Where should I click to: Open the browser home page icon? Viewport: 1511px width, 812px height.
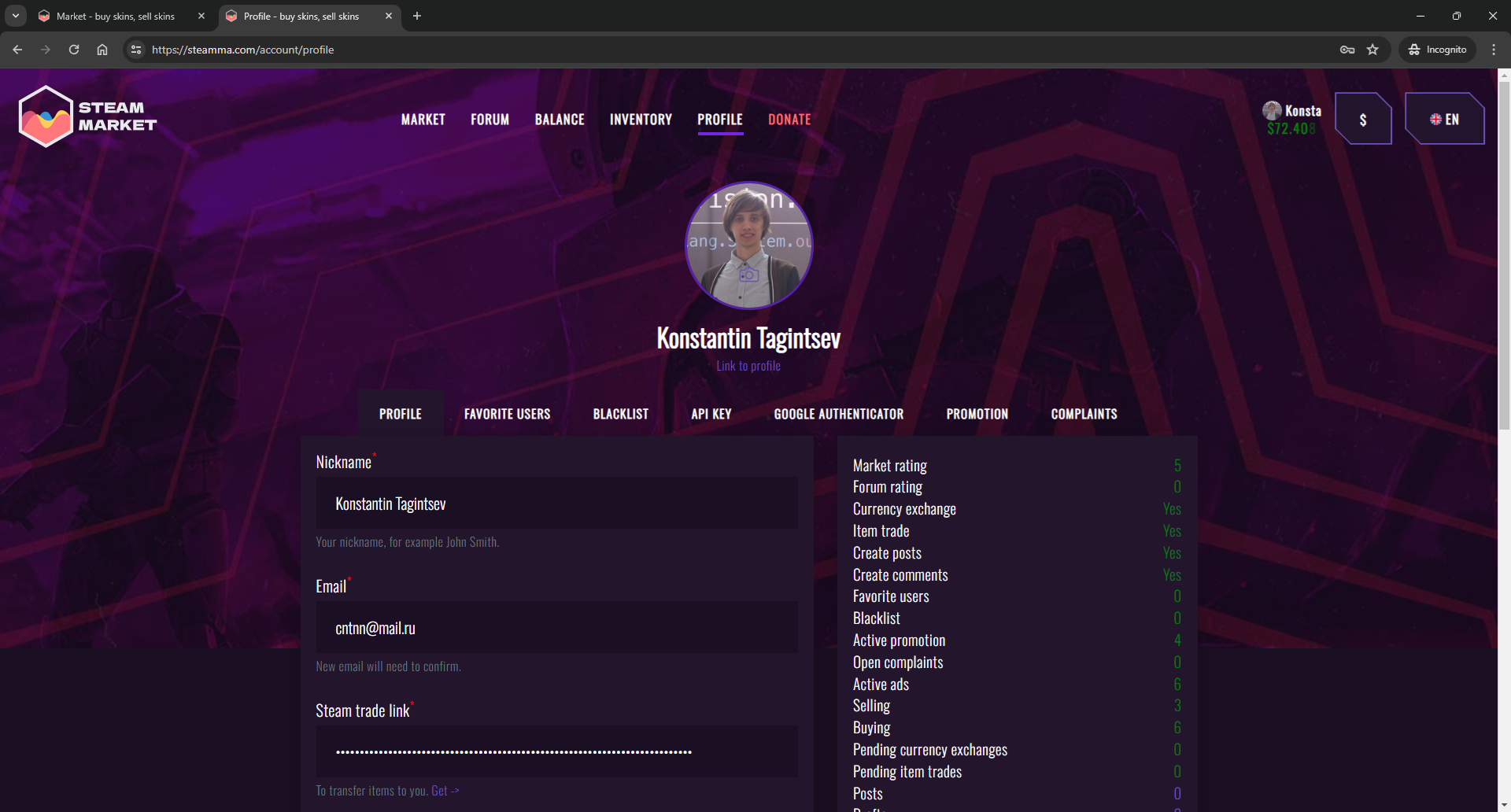pyautogui.click(x=102, y=50)
